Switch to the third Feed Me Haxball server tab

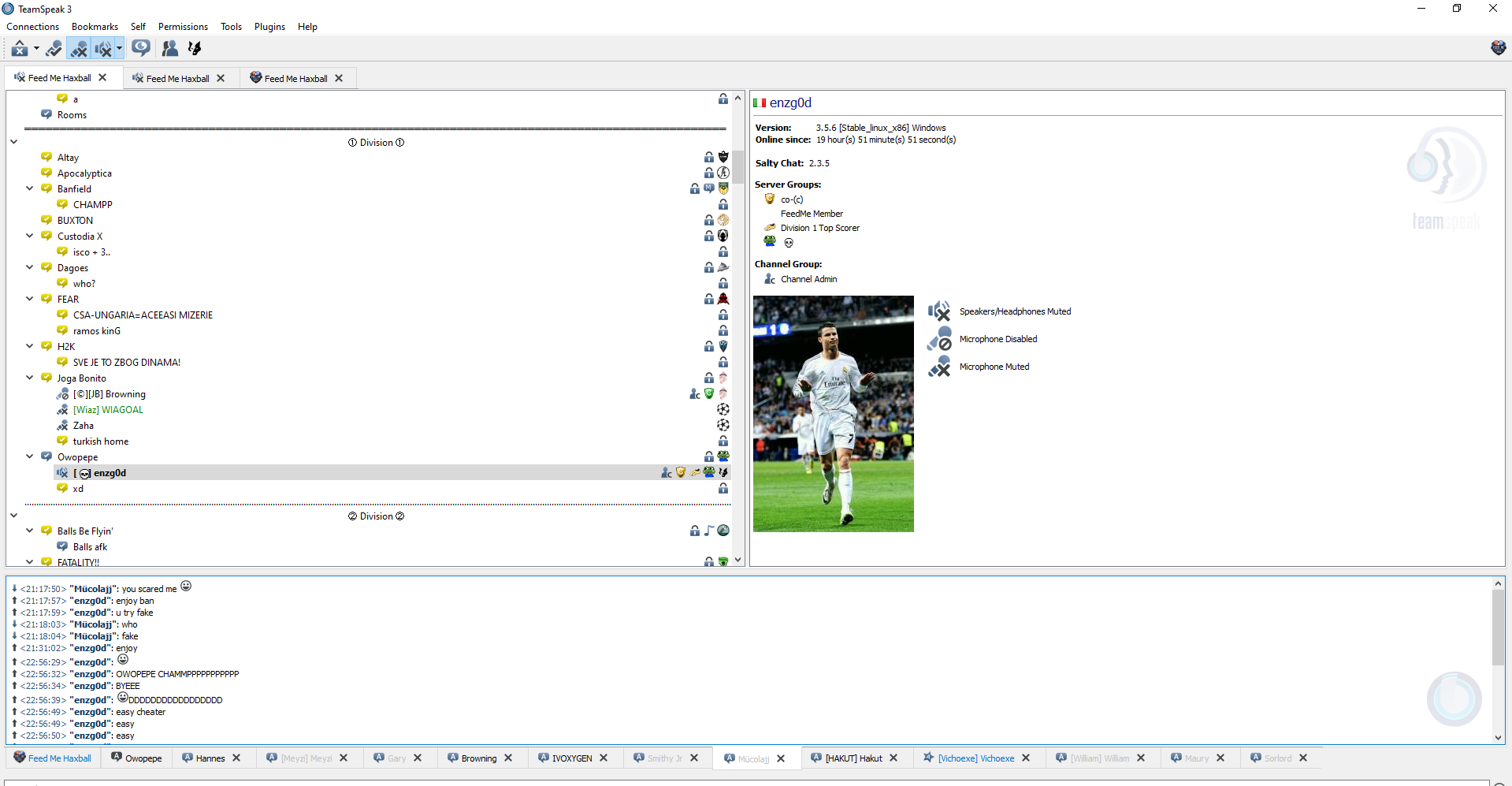click(x=296, y=79)
